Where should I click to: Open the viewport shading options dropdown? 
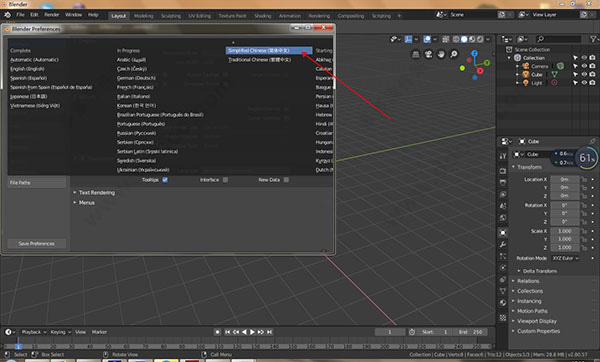point(488,39)
